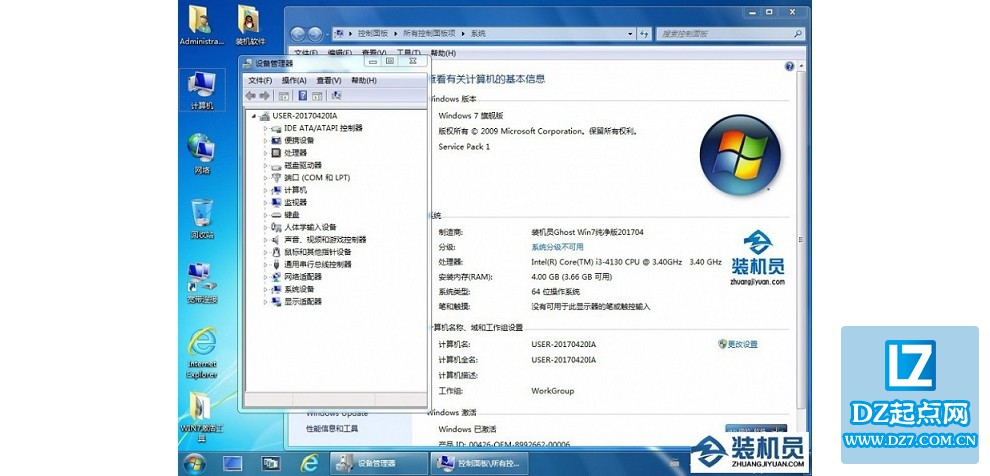Click the refresh icon beside the address bar
The image size is (990, 476).
pyautogui.click(x=644, y=33)
